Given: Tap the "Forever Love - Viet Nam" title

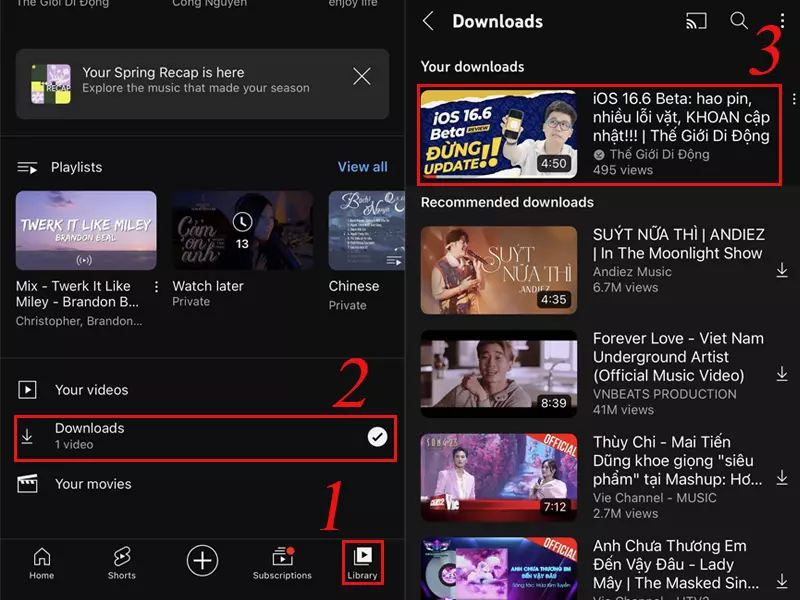Looking at the screenshot, I should pyautogui.click(x=678, y=357).
